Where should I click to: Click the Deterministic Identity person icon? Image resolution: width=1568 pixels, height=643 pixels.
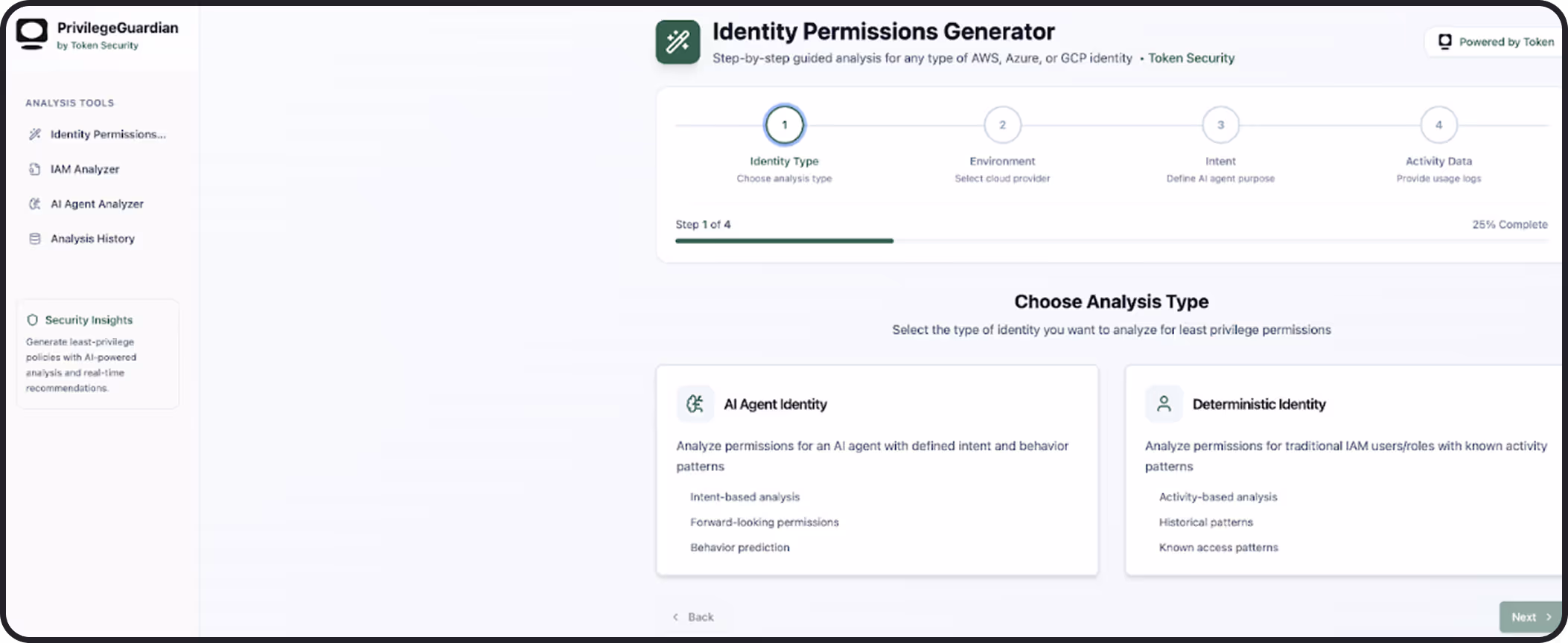tap(1164, 404)
